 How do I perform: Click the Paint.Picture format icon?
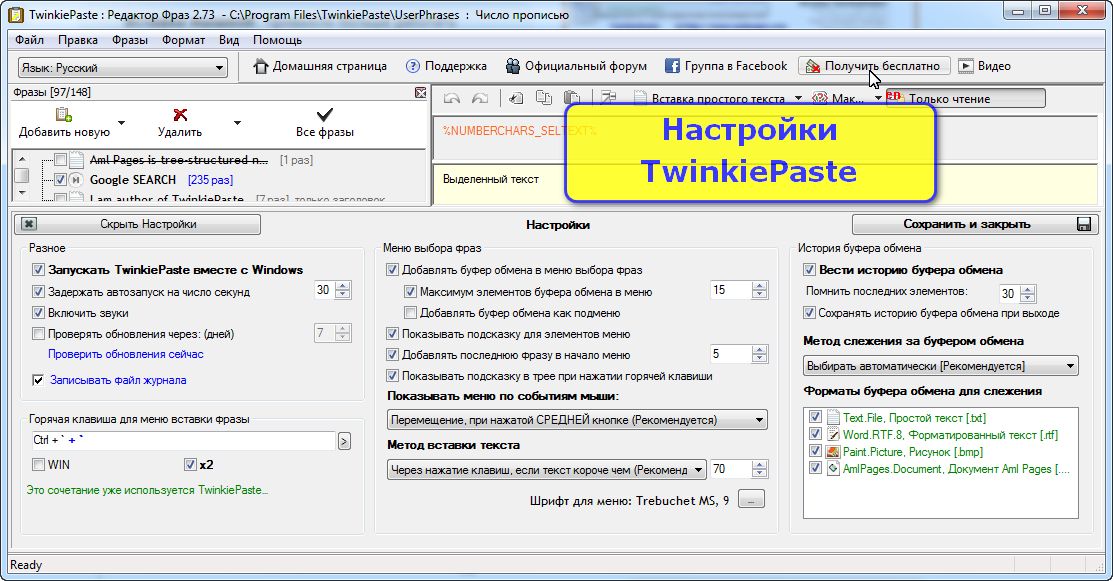point(833,452)
